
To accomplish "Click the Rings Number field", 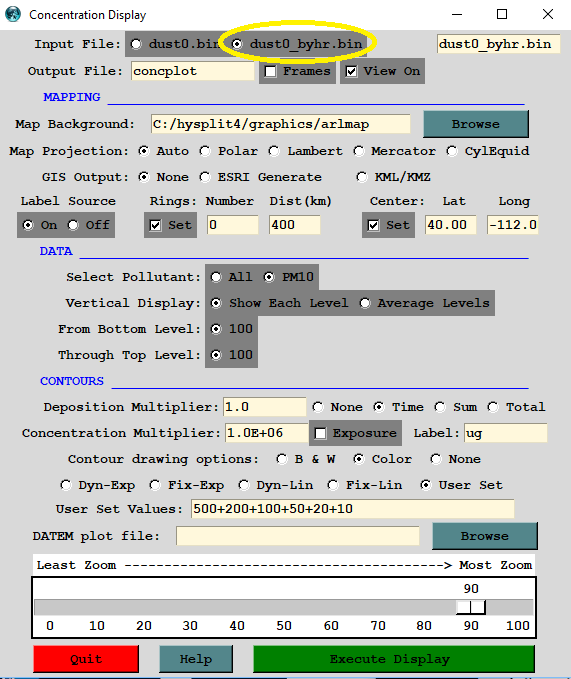I will [232, 225].
